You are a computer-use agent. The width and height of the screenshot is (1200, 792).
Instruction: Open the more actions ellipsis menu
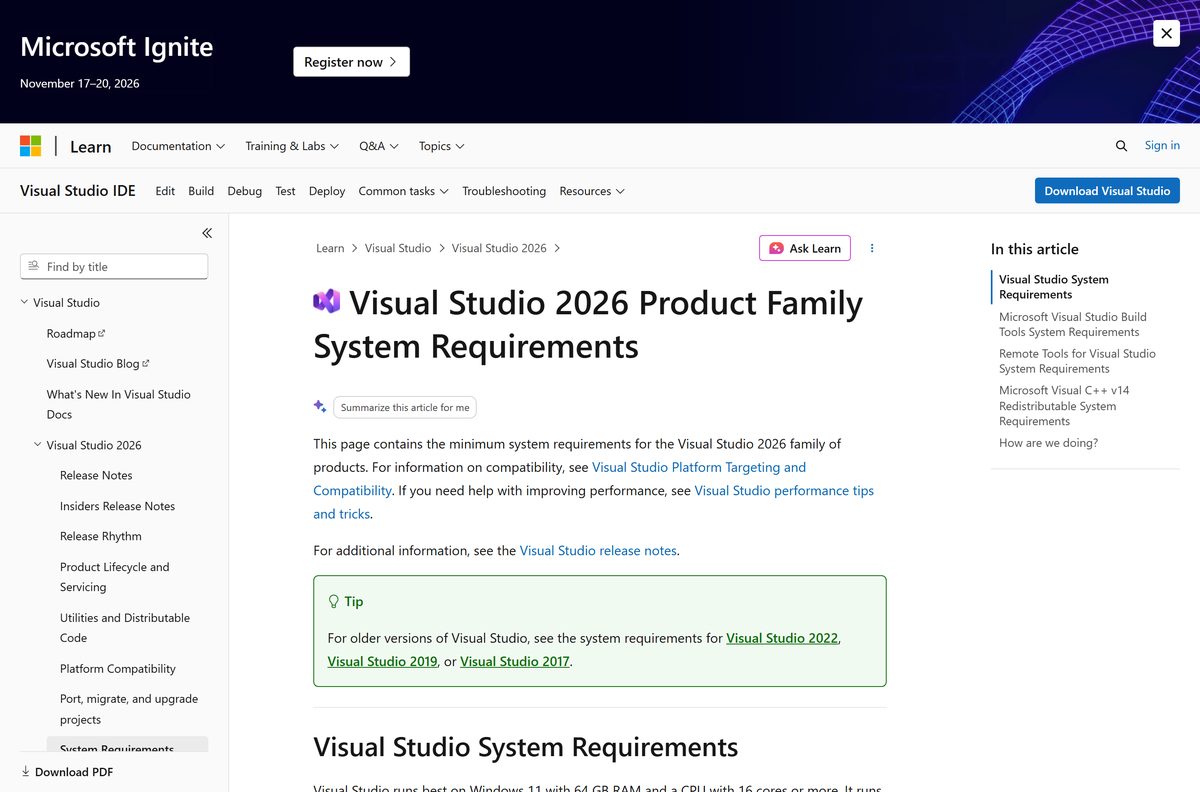pos(872,248)
